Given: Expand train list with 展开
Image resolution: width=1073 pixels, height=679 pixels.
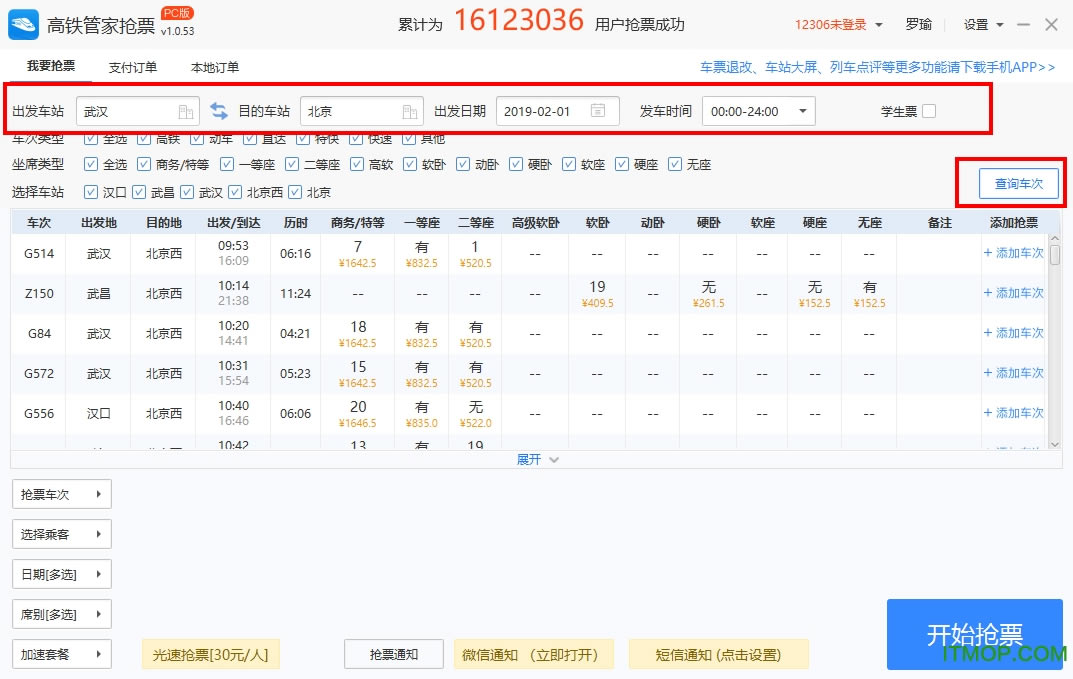Looking at the screenshot, I should click(536, 459).
